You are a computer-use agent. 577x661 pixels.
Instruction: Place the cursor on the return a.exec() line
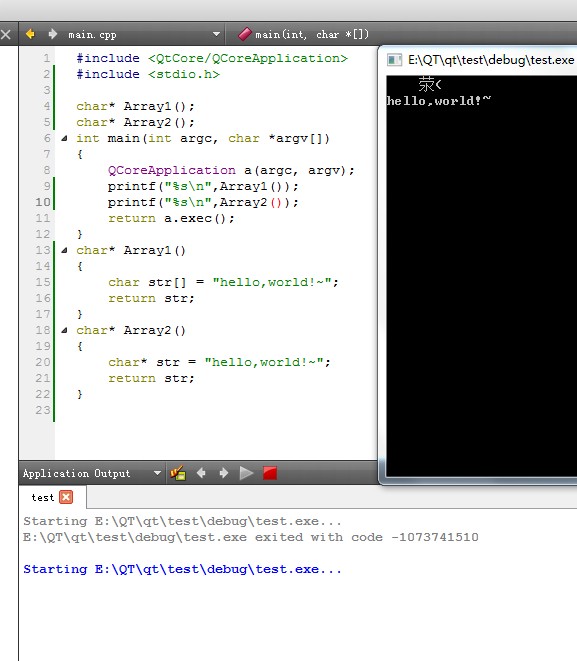(x=171, y=218)
